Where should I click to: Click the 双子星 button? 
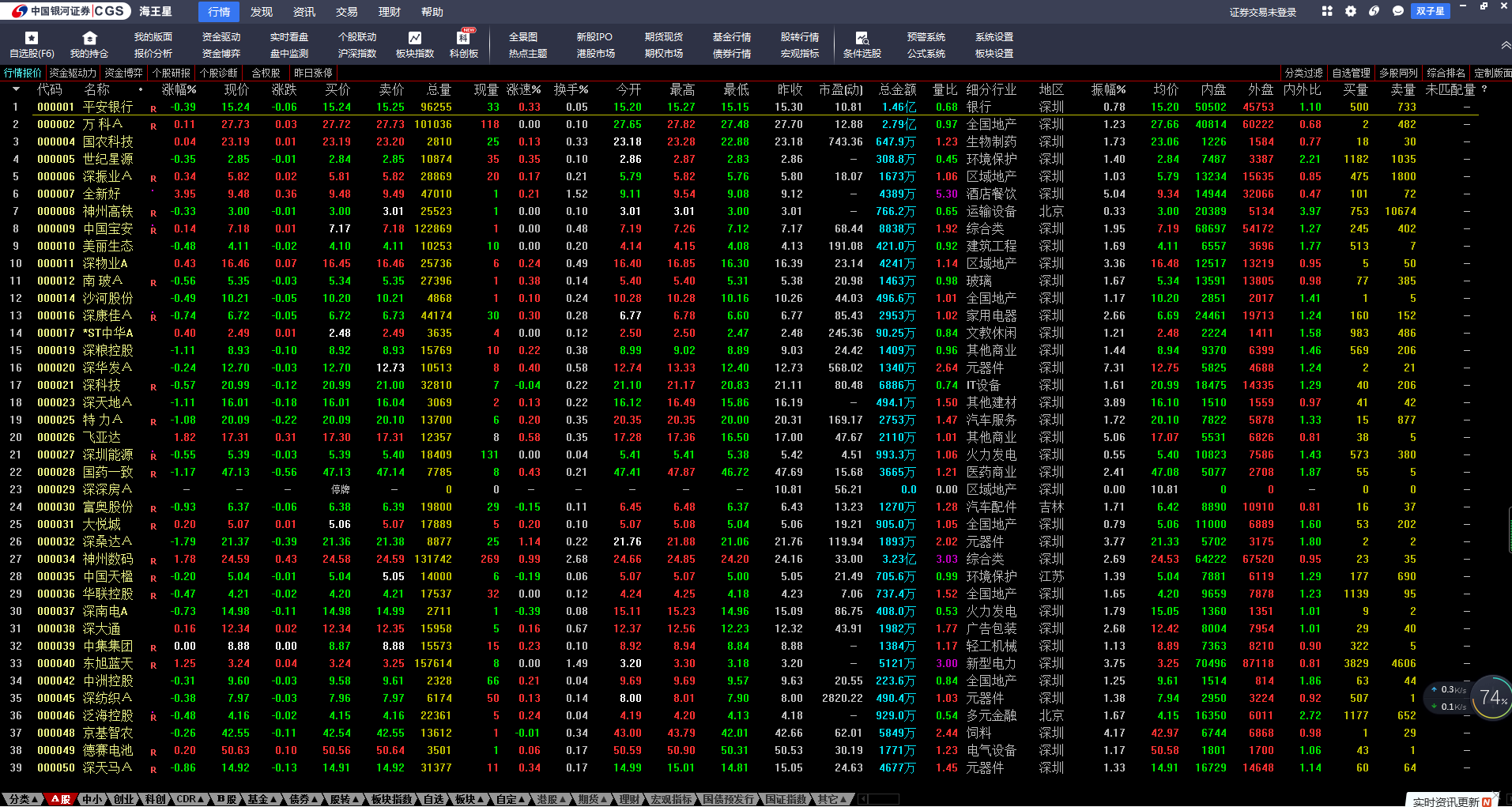click(x=1430, y=11)
